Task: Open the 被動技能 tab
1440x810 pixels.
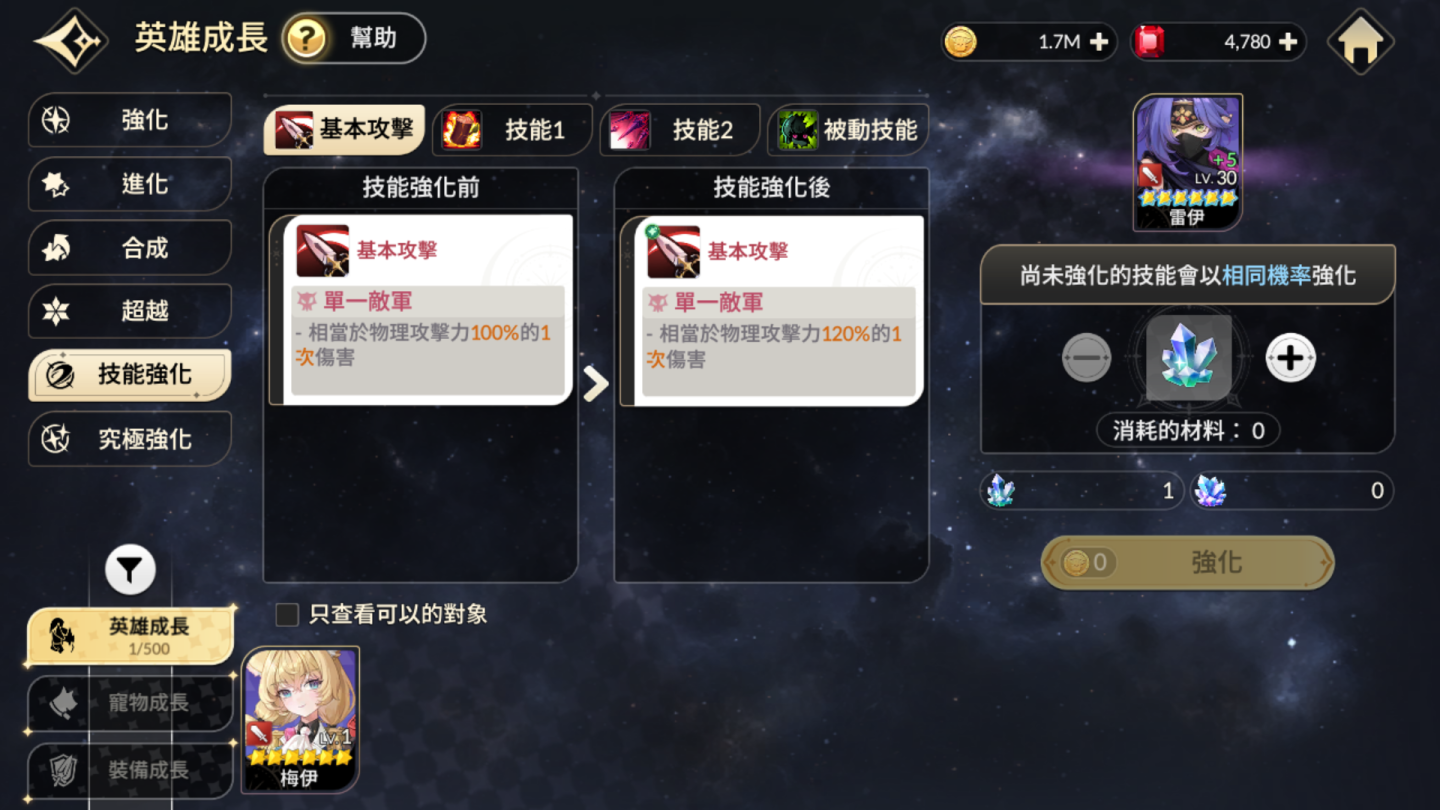Action: point(848,130)
